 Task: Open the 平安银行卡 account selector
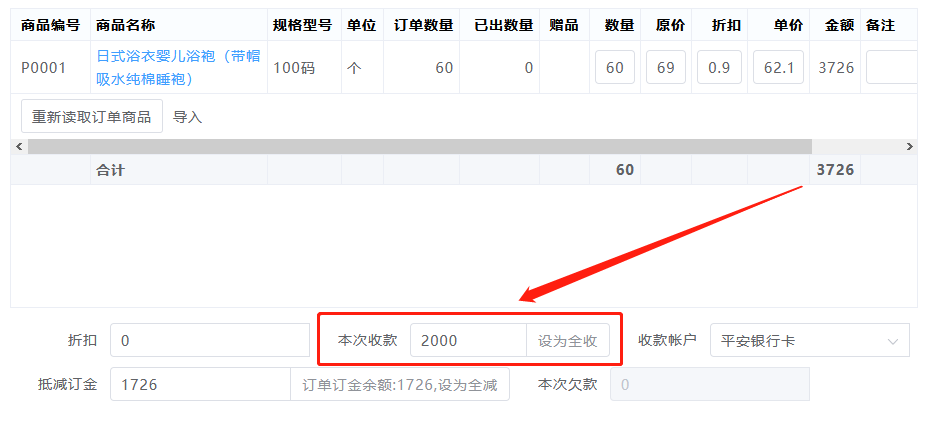coord(800,341)
